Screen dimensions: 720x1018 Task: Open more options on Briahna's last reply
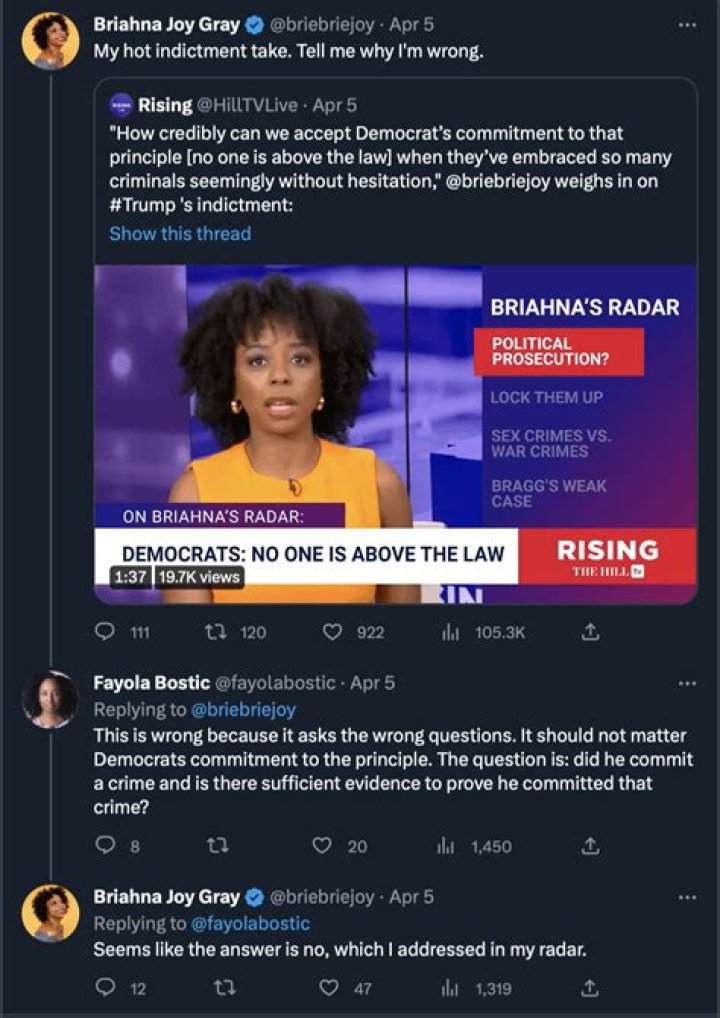[686, 897]
